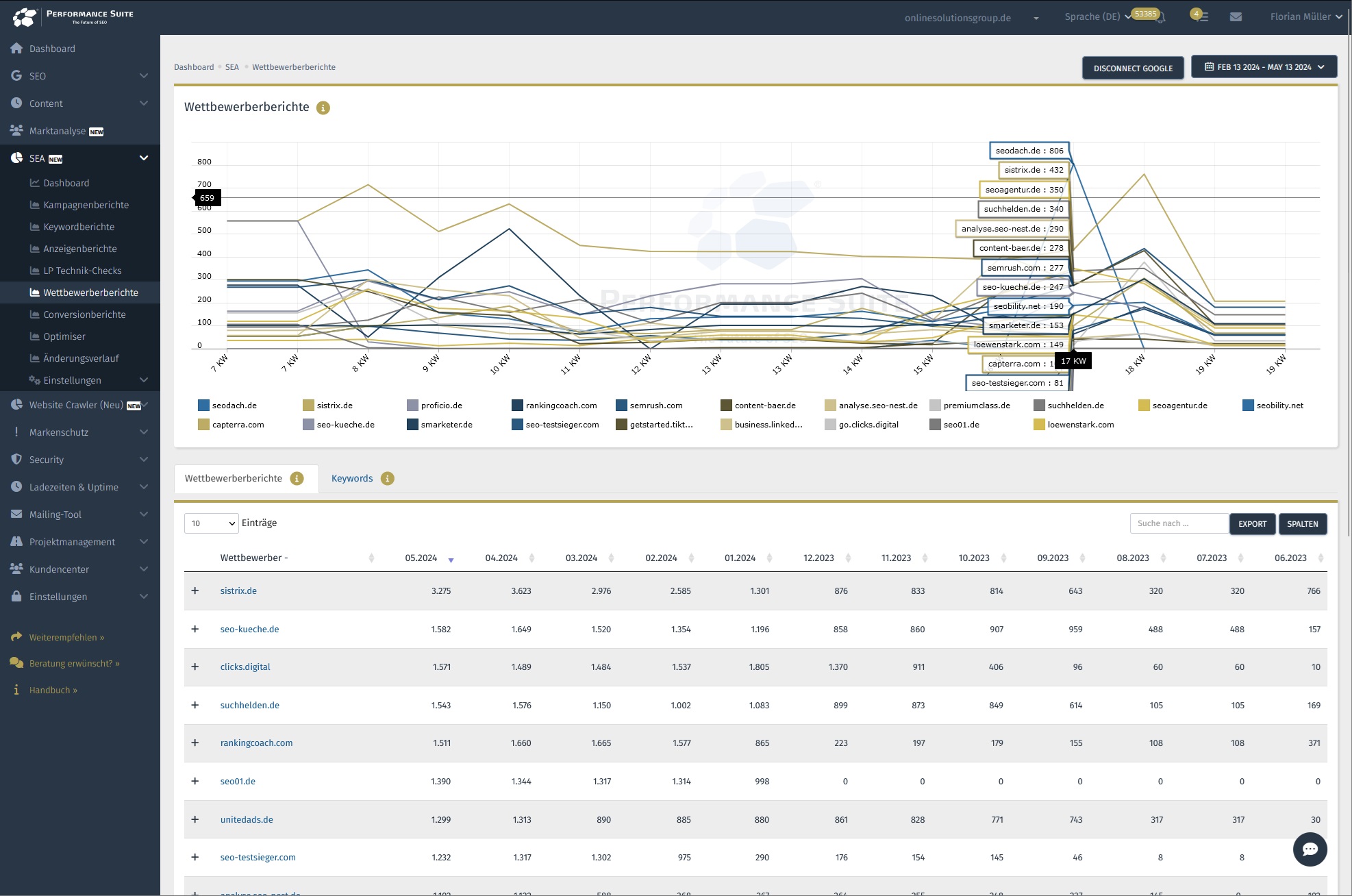
Task: Click the Content pie icon in sidebar
Action: [x=16, y=103]
